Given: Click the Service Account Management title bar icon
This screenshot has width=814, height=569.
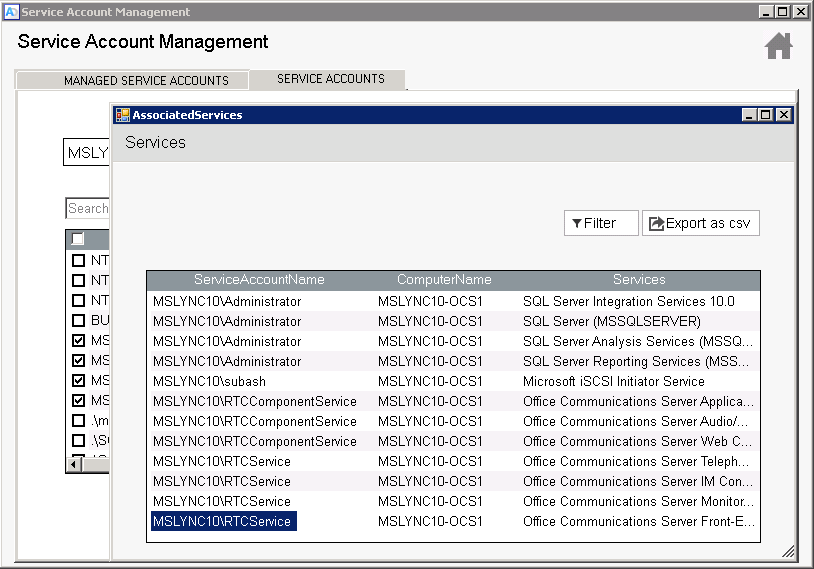Looking at the screenshot, I should point(11,12).
